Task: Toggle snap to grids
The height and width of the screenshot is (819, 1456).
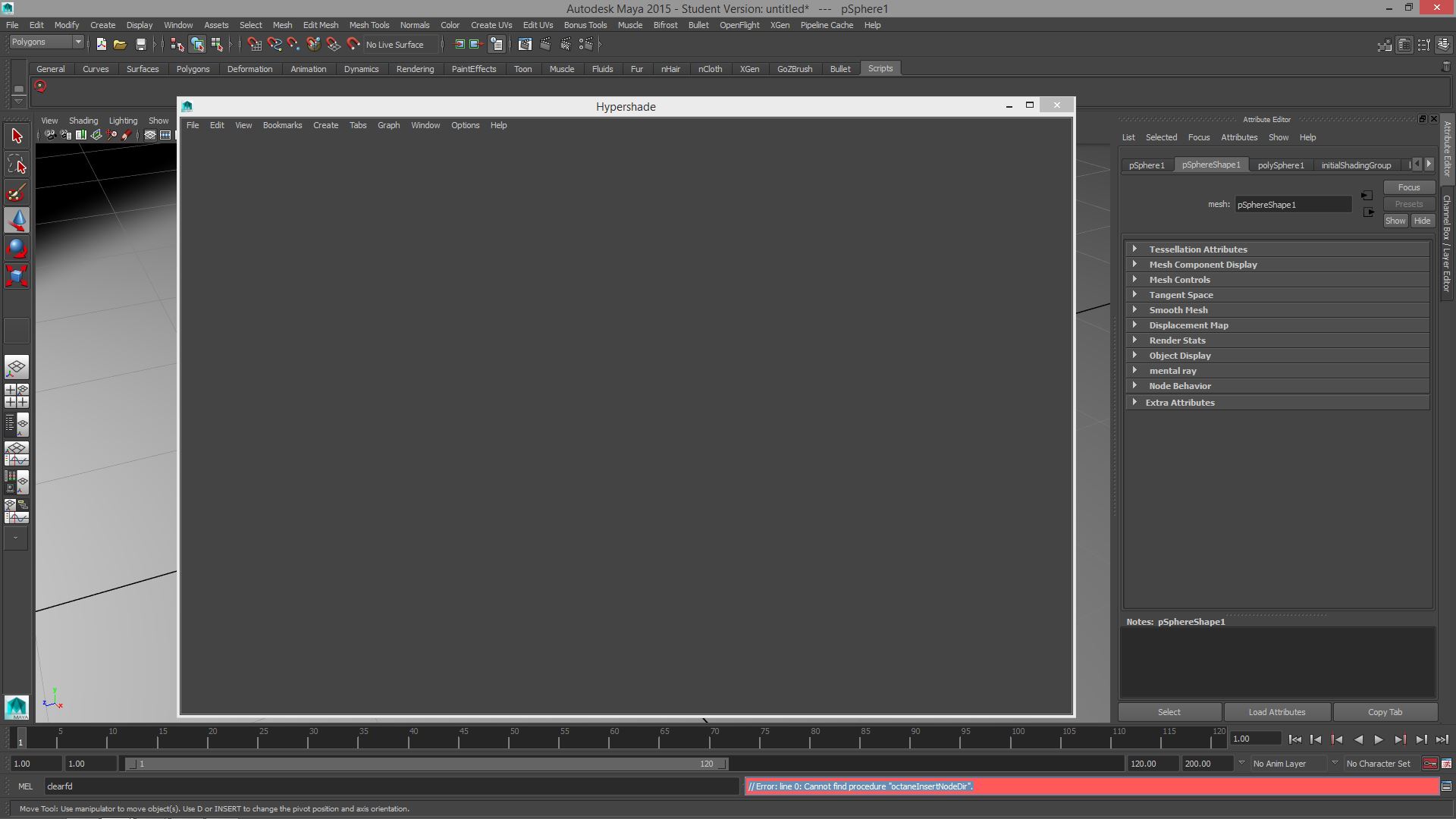Action: point(254,45)
